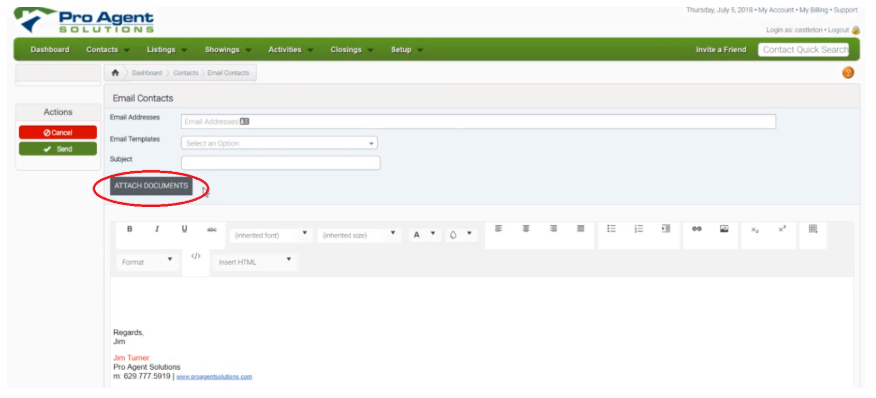Toggle bold formatting in editor toolbar
876x398 pixels.
point(130,229)
